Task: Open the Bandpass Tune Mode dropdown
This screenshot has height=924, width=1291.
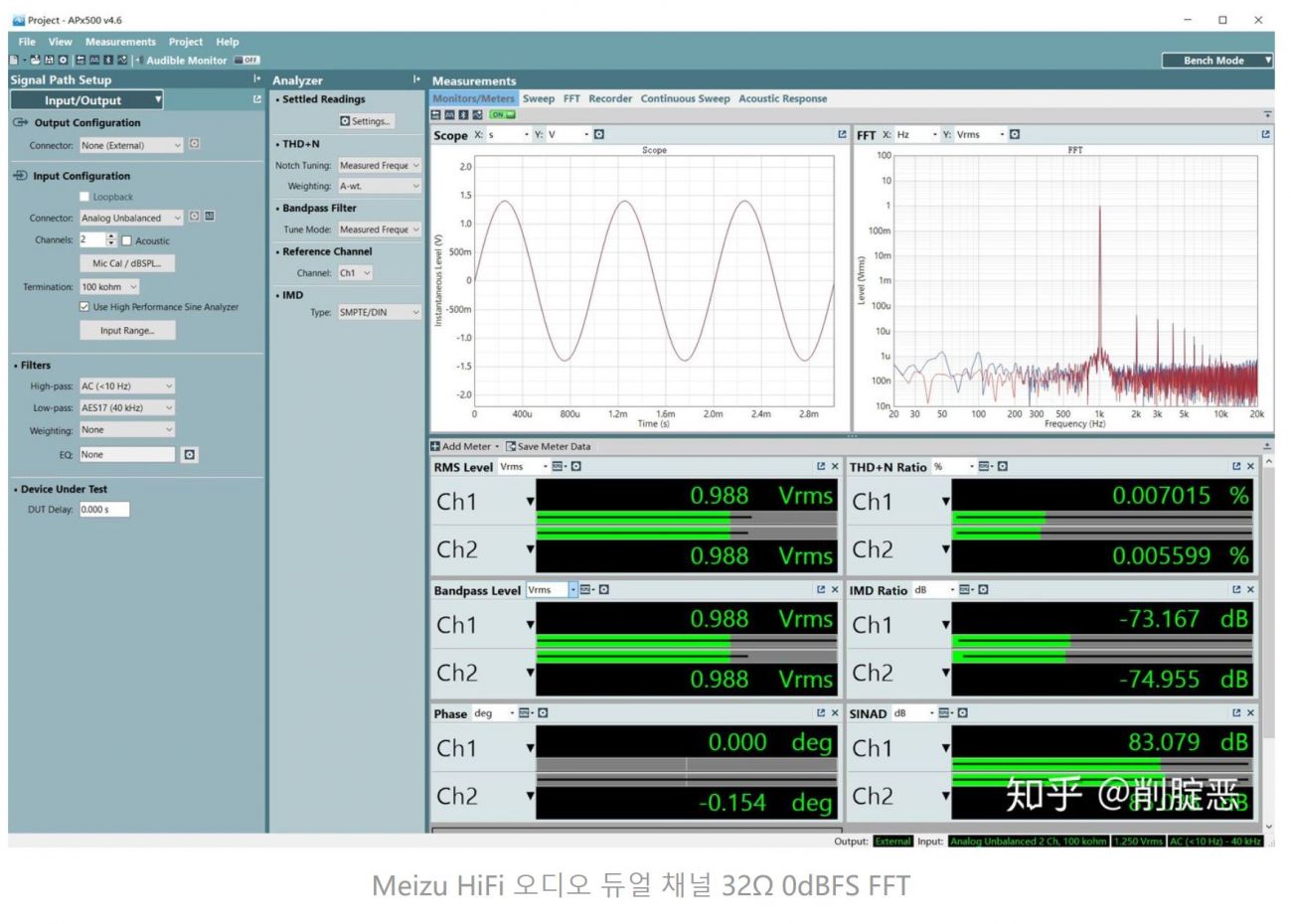Action: tap(380, 230)
